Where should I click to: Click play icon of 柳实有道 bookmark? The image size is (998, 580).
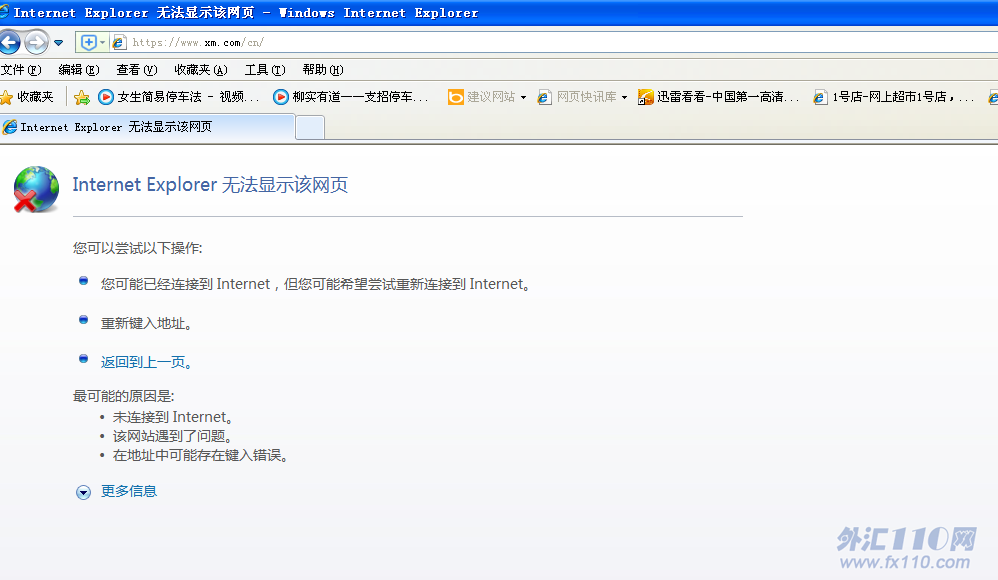pos(280,97)
